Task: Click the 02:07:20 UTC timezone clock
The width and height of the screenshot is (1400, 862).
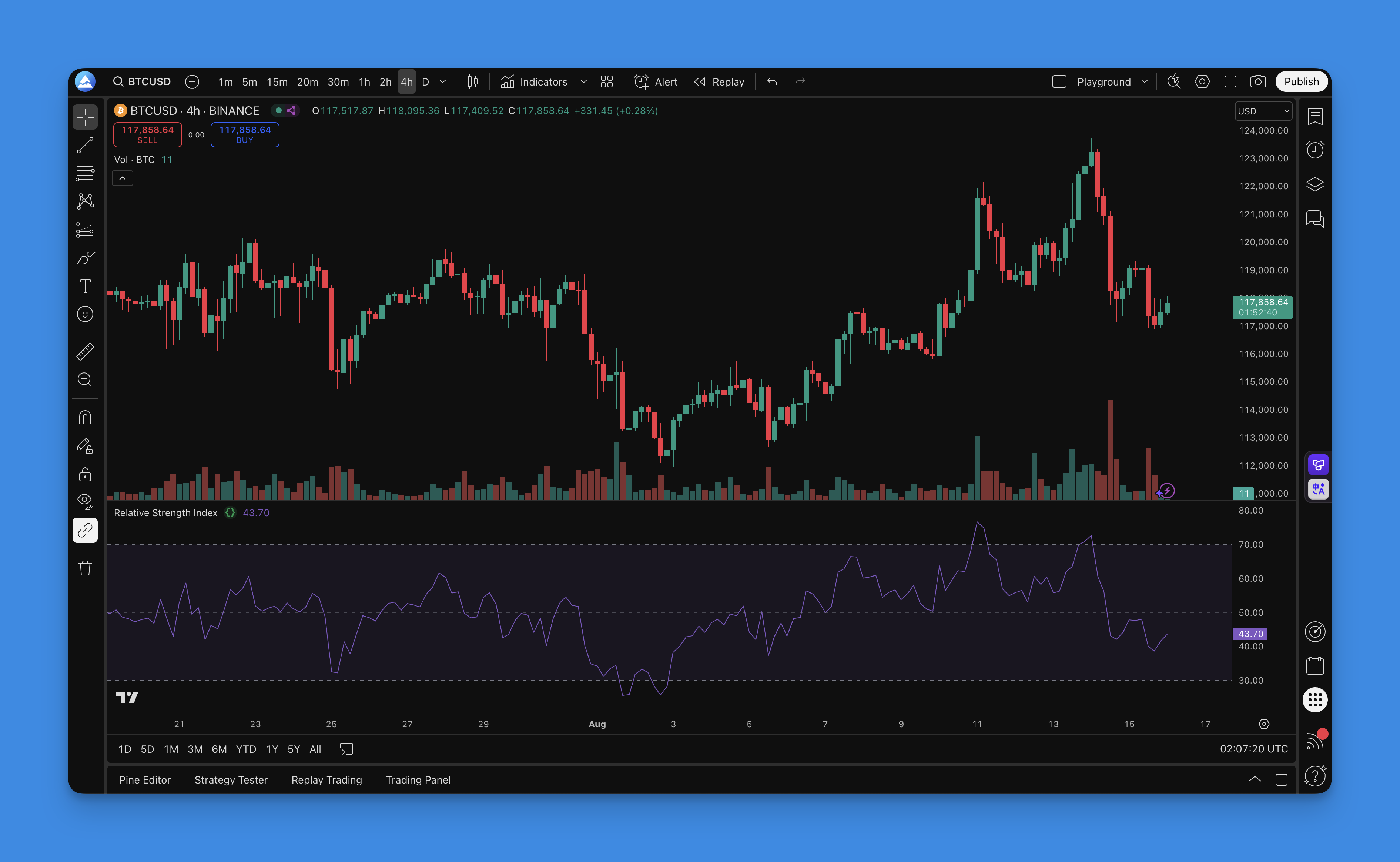Action: click(x=1253, y=749)
